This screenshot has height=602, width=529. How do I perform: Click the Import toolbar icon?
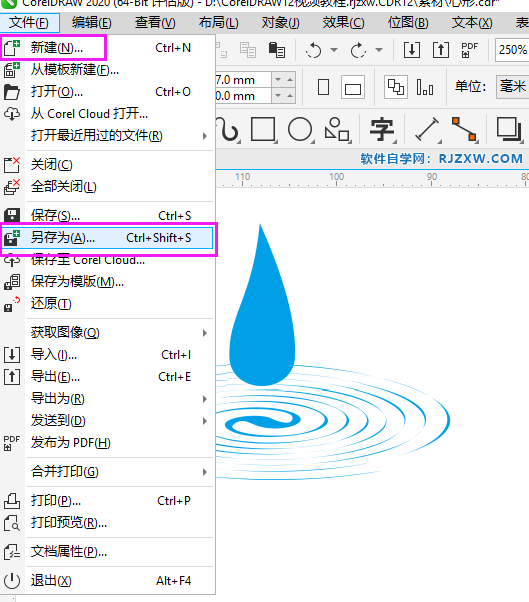(x=412, y=50)
